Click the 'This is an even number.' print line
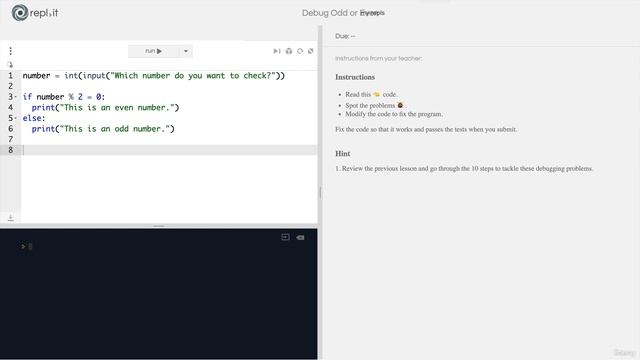Viewport: 640px width, 360px height. (105, 107)
